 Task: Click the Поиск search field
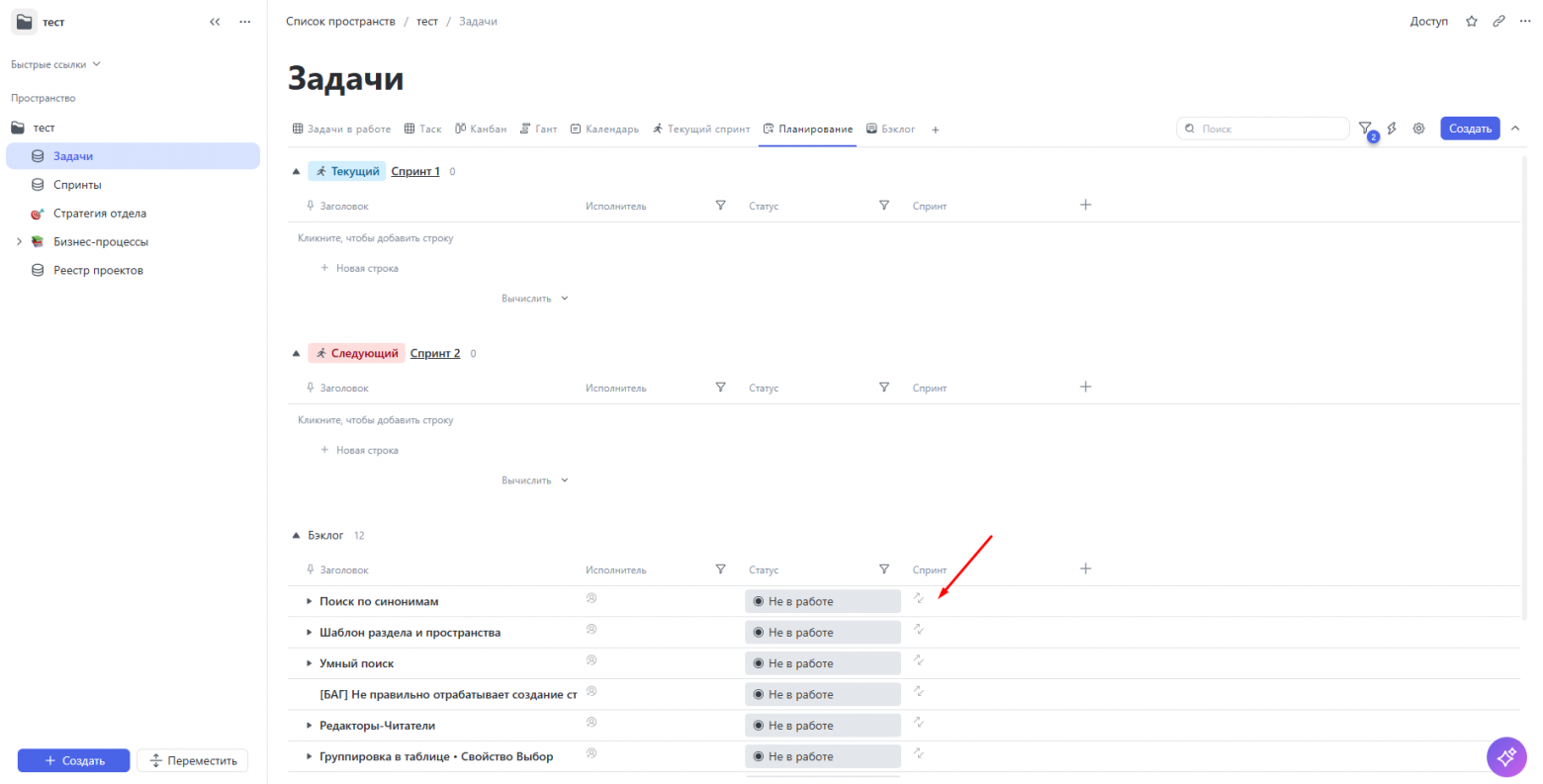1263,128
